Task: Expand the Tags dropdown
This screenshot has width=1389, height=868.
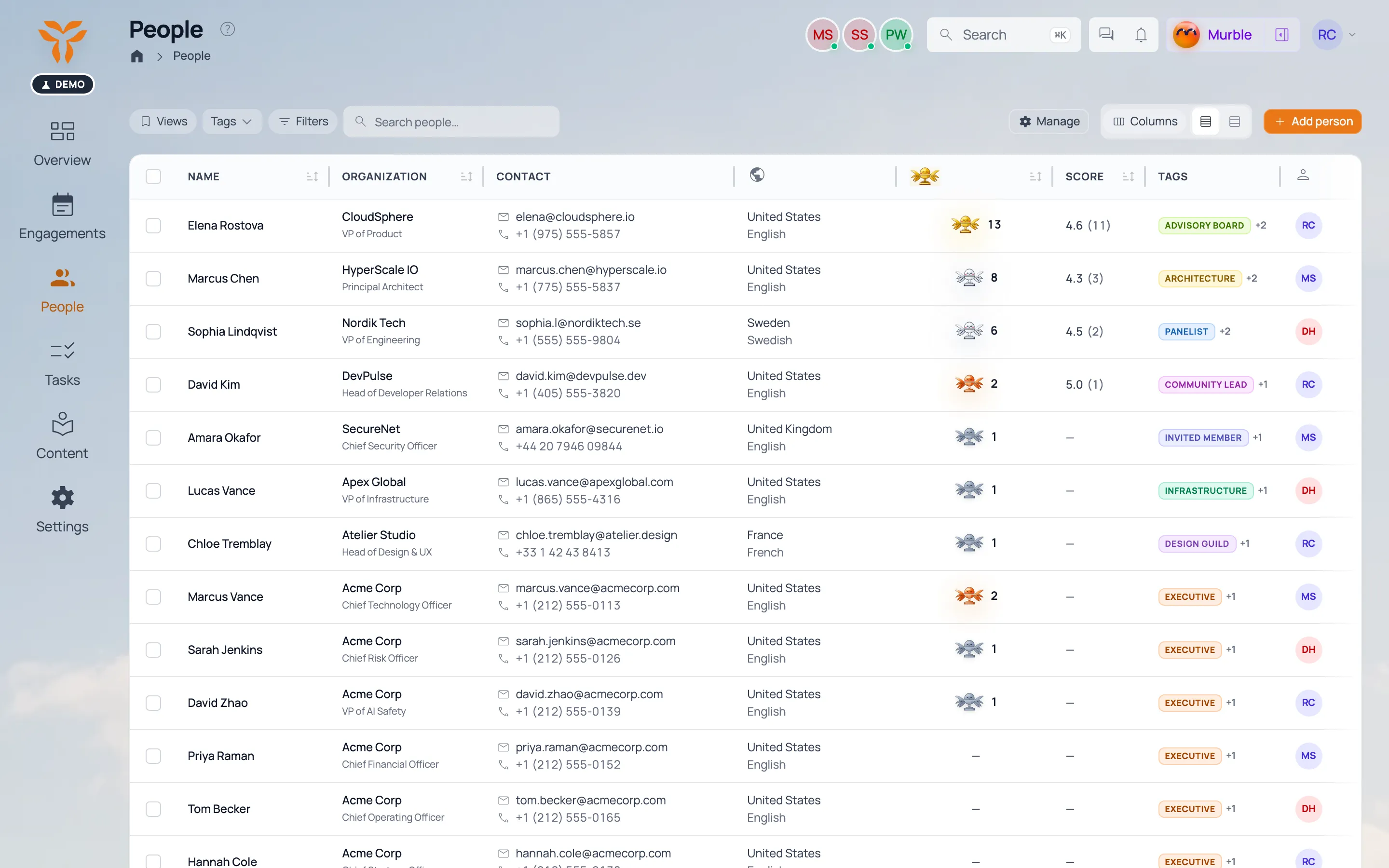Action: 231,121
